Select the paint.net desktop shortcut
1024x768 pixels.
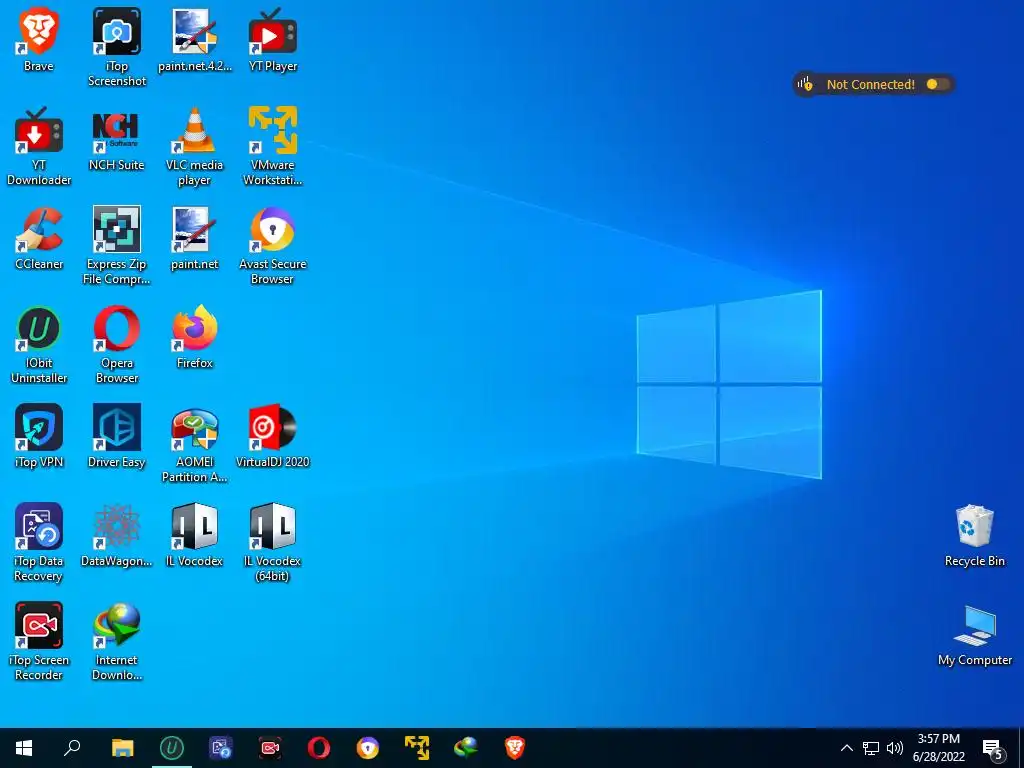point(195,238)
